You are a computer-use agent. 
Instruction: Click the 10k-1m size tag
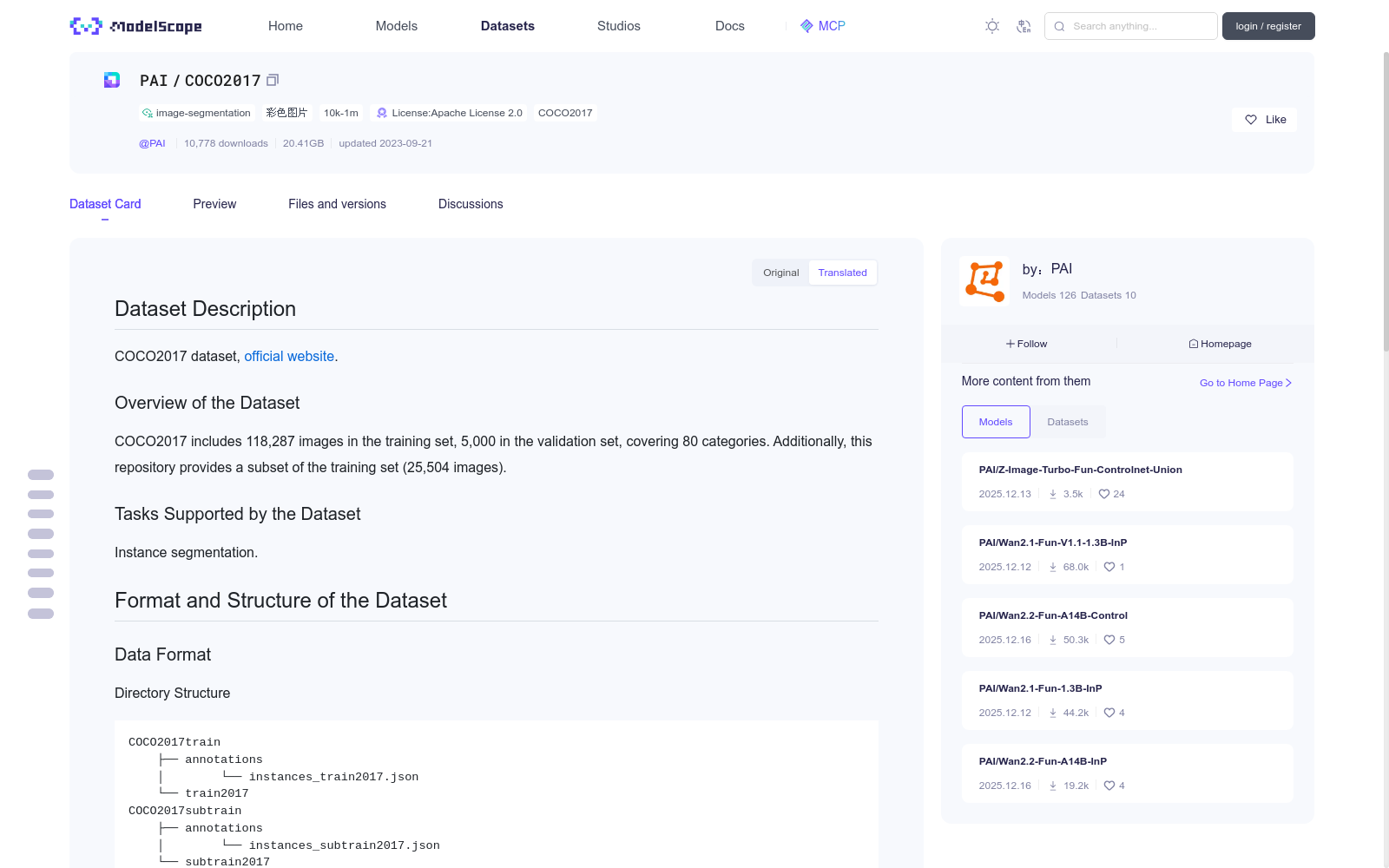341,113
